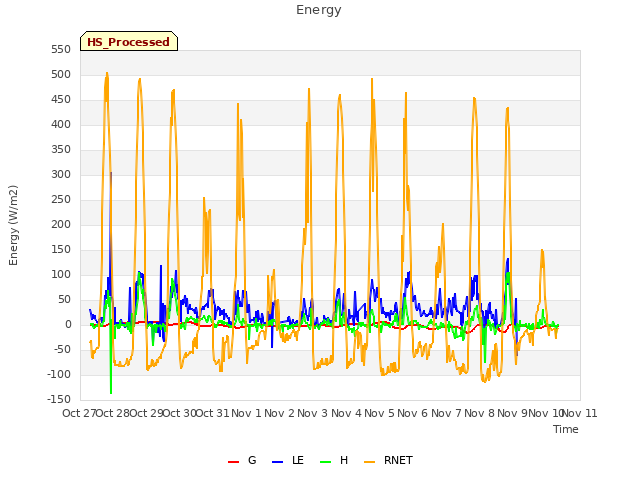The image size is (640, 480).
Task: Click the -150 y-axis tick label
Action: 59,399
